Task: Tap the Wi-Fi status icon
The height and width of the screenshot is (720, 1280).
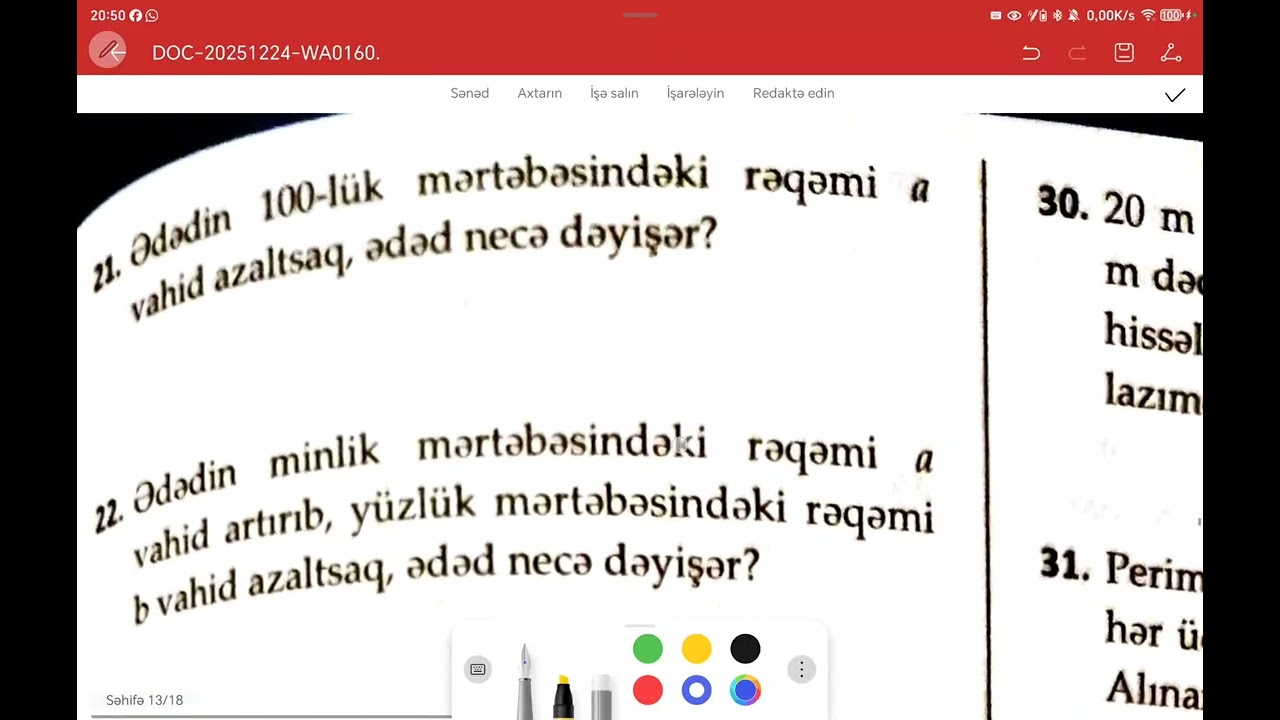Action: pos(1148,15)
